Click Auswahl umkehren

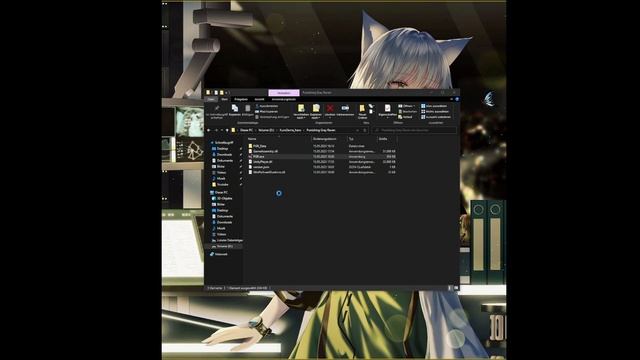click(x=436, y=117)
